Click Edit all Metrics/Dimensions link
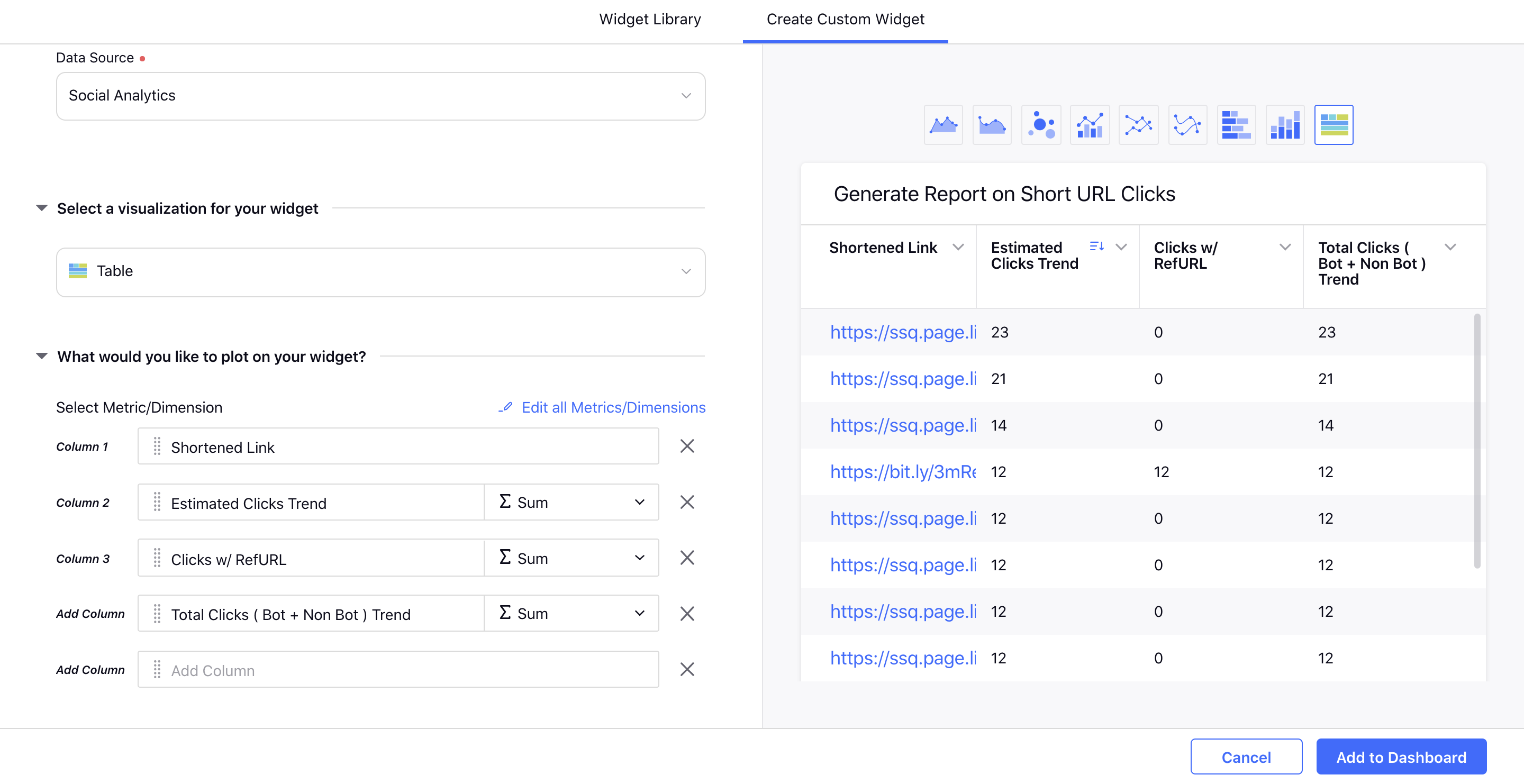The width and height of the screenshot is (1524, 784). 613,407
